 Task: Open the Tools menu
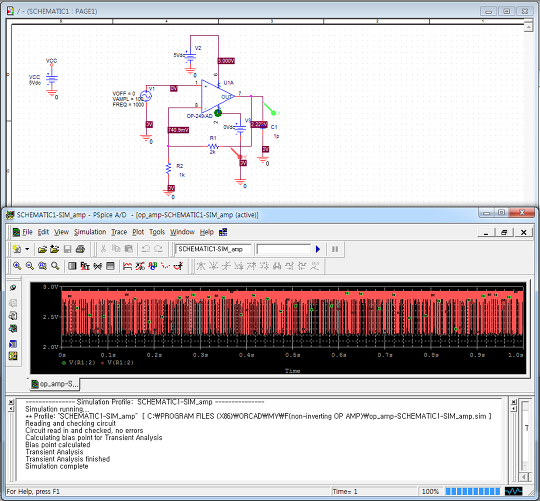pos(157,232)
